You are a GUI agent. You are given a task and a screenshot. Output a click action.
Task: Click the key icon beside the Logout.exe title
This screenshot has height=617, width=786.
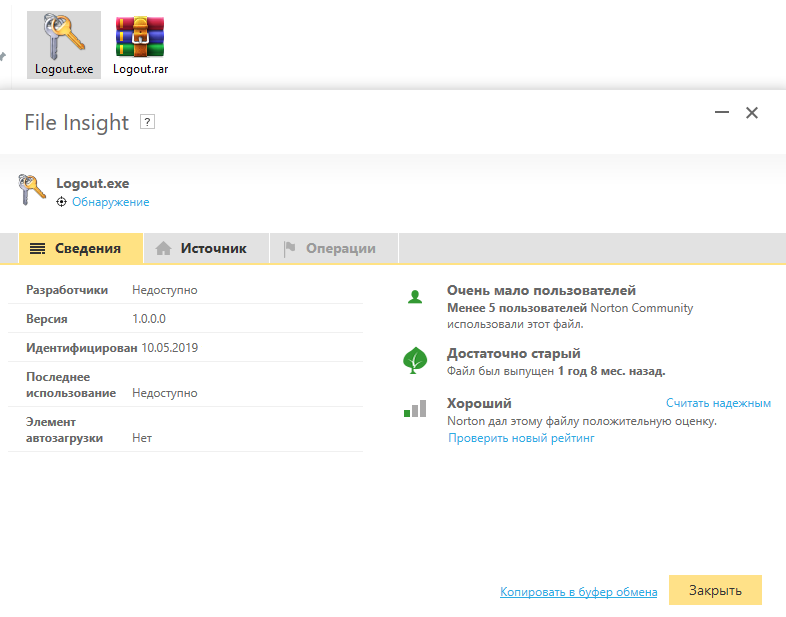click(32, 189)
